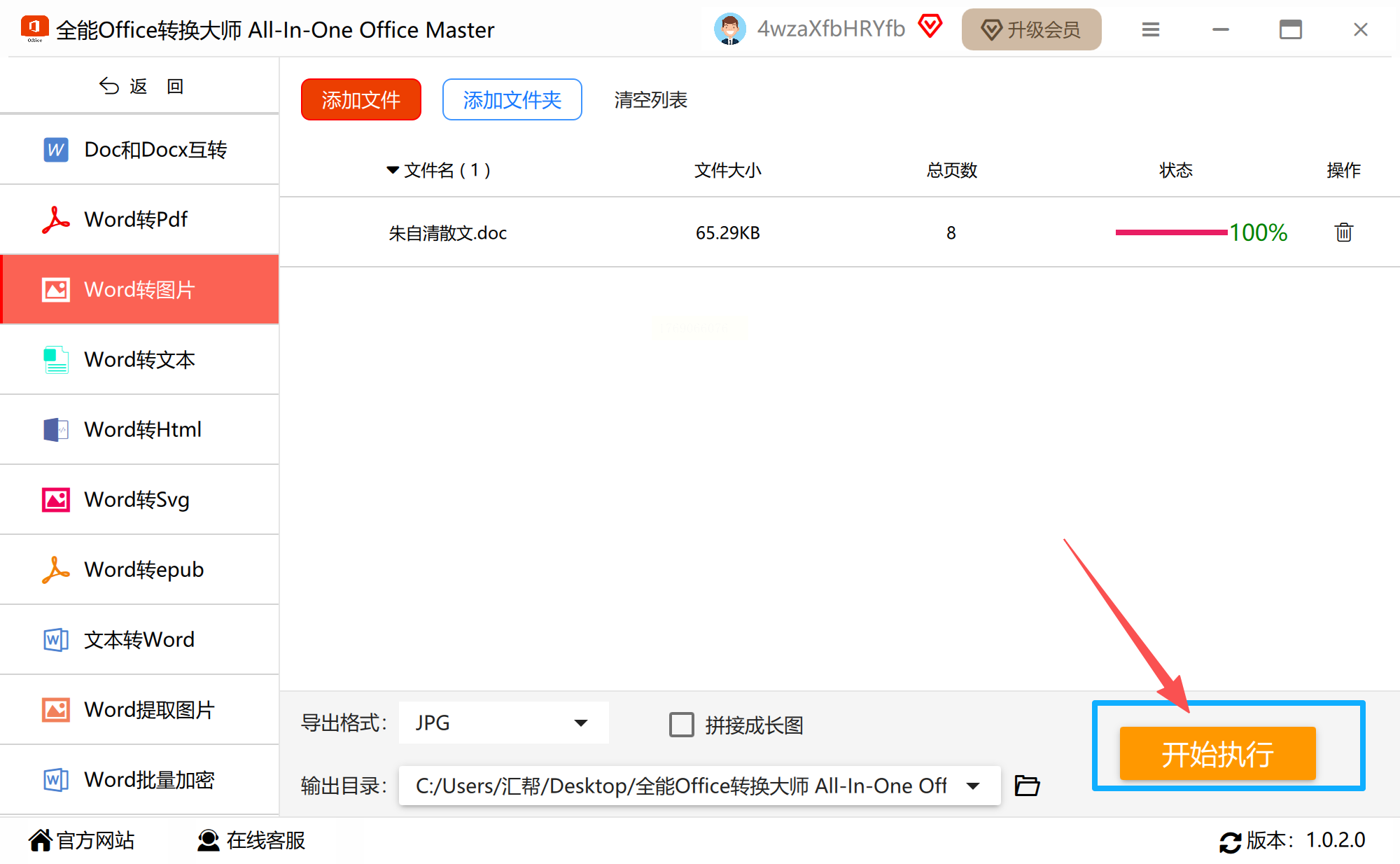This screenshot has width=1400, height=864.
Task: Click the user avatar icon
Action: [x=729, y=29]
